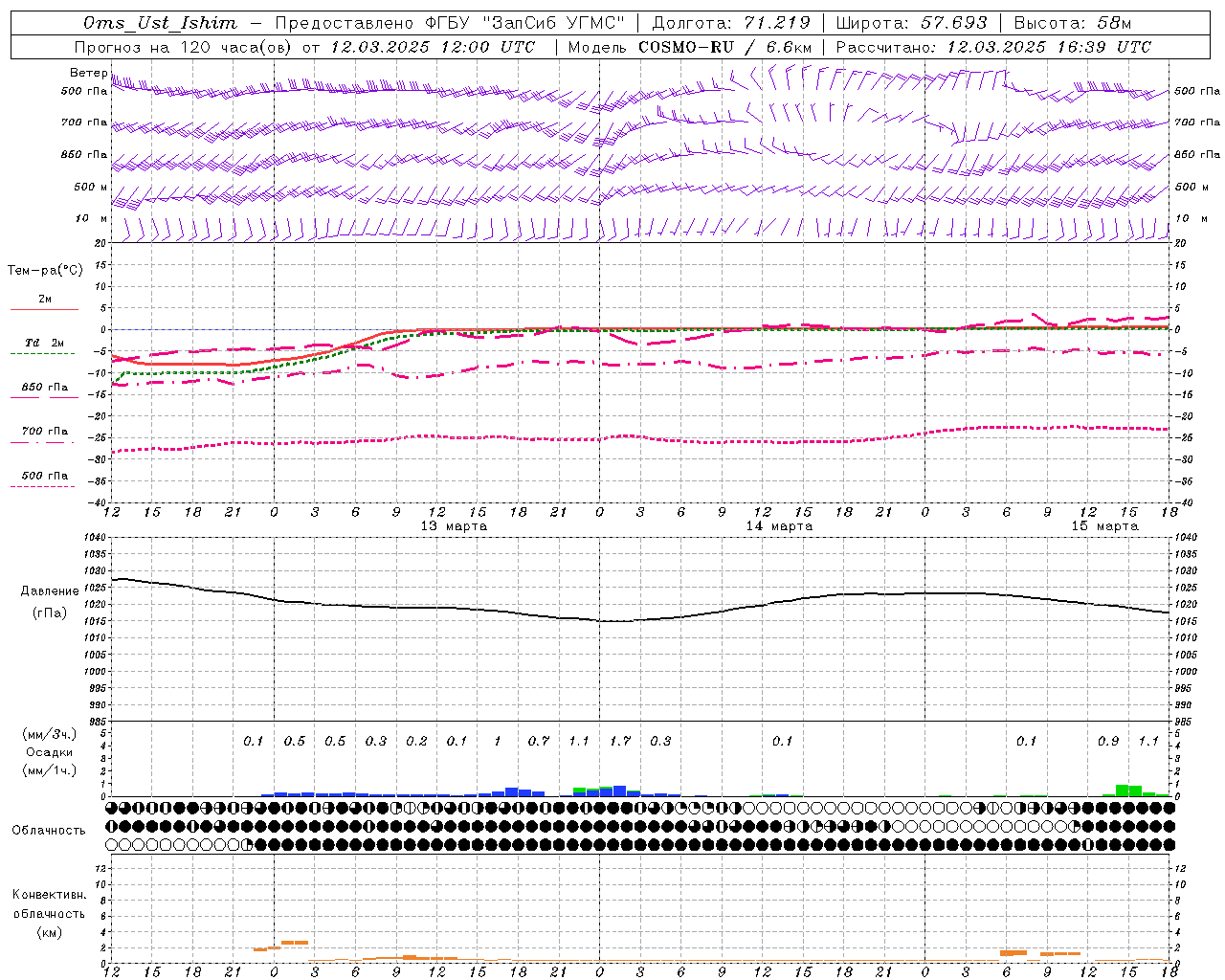This screenshot has height=980, width=1225.
Task: Click the Ветер panel label
Action: coord(89,73)
